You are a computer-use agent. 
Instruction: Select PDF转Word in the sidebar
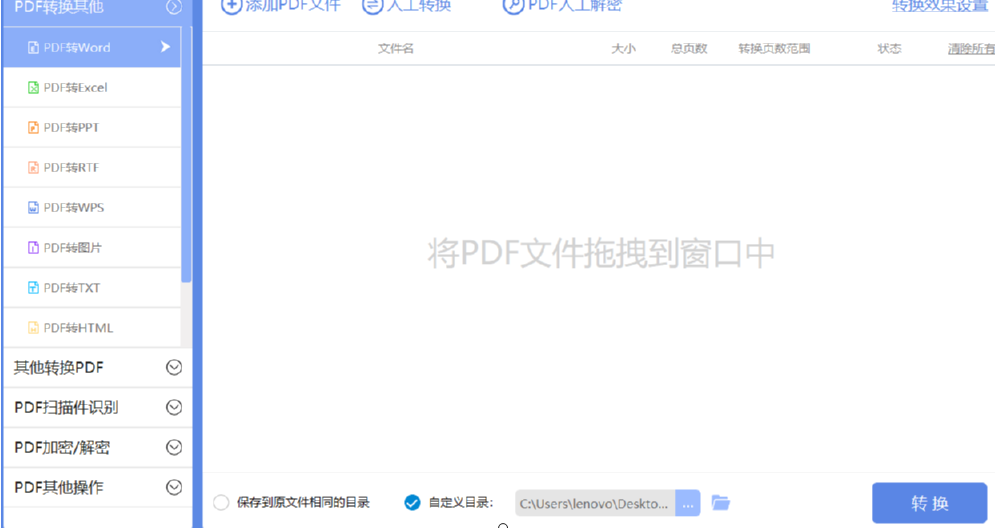(x=92, y=47)
